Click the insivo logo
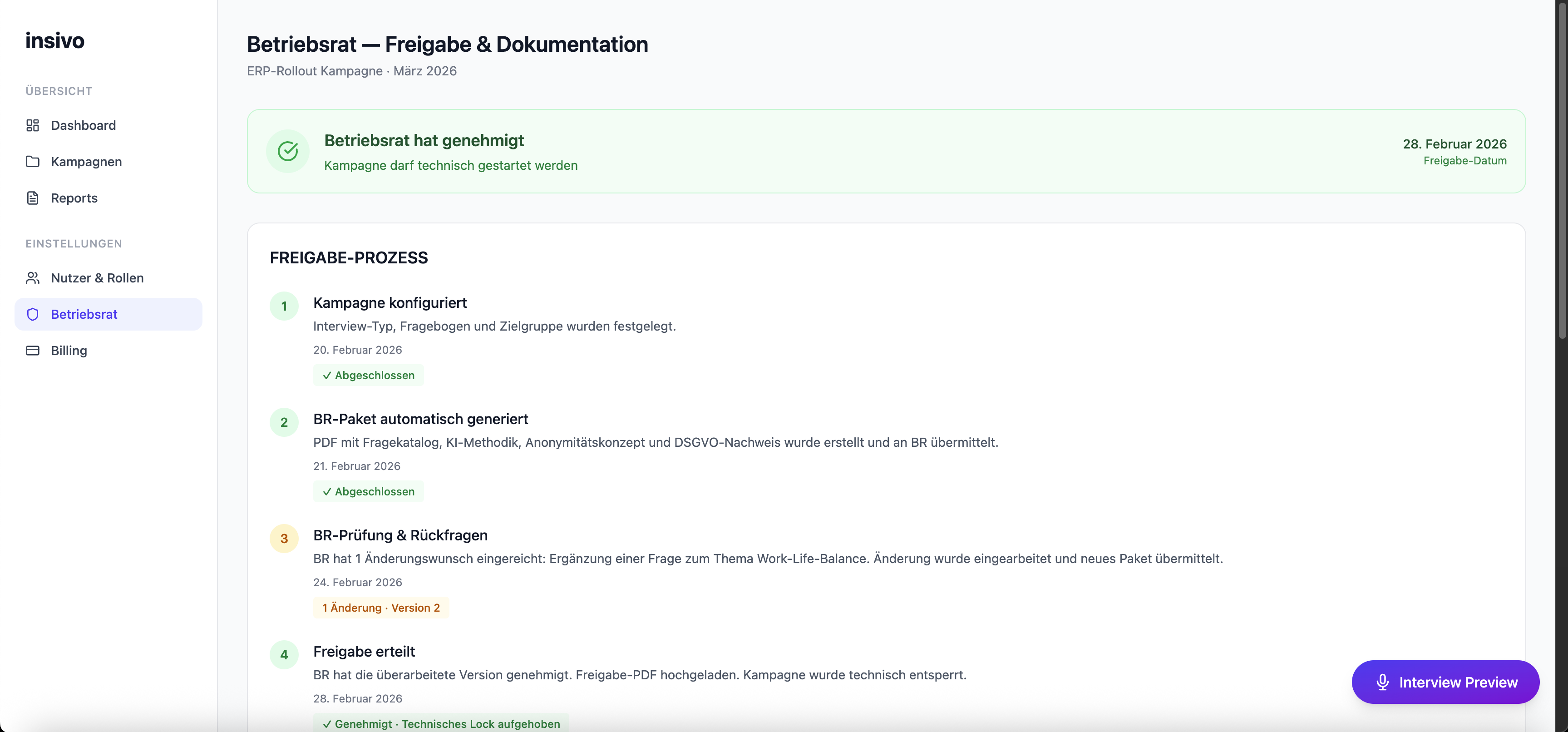This screenshot has height=732, width=1568. point(55,41)
